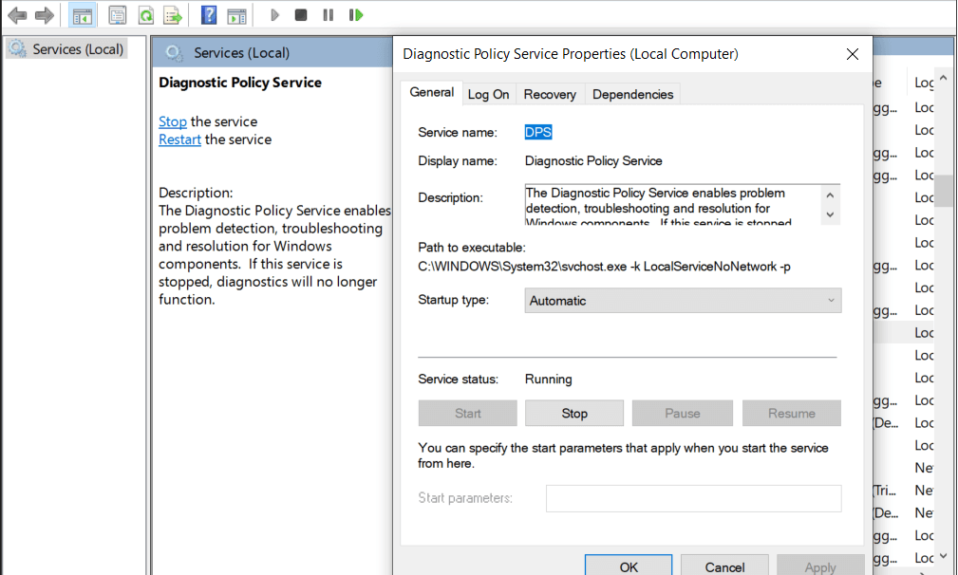Open the Dependencies tab
This screenshot has width=958, height=575.
[x=632, y=94]
